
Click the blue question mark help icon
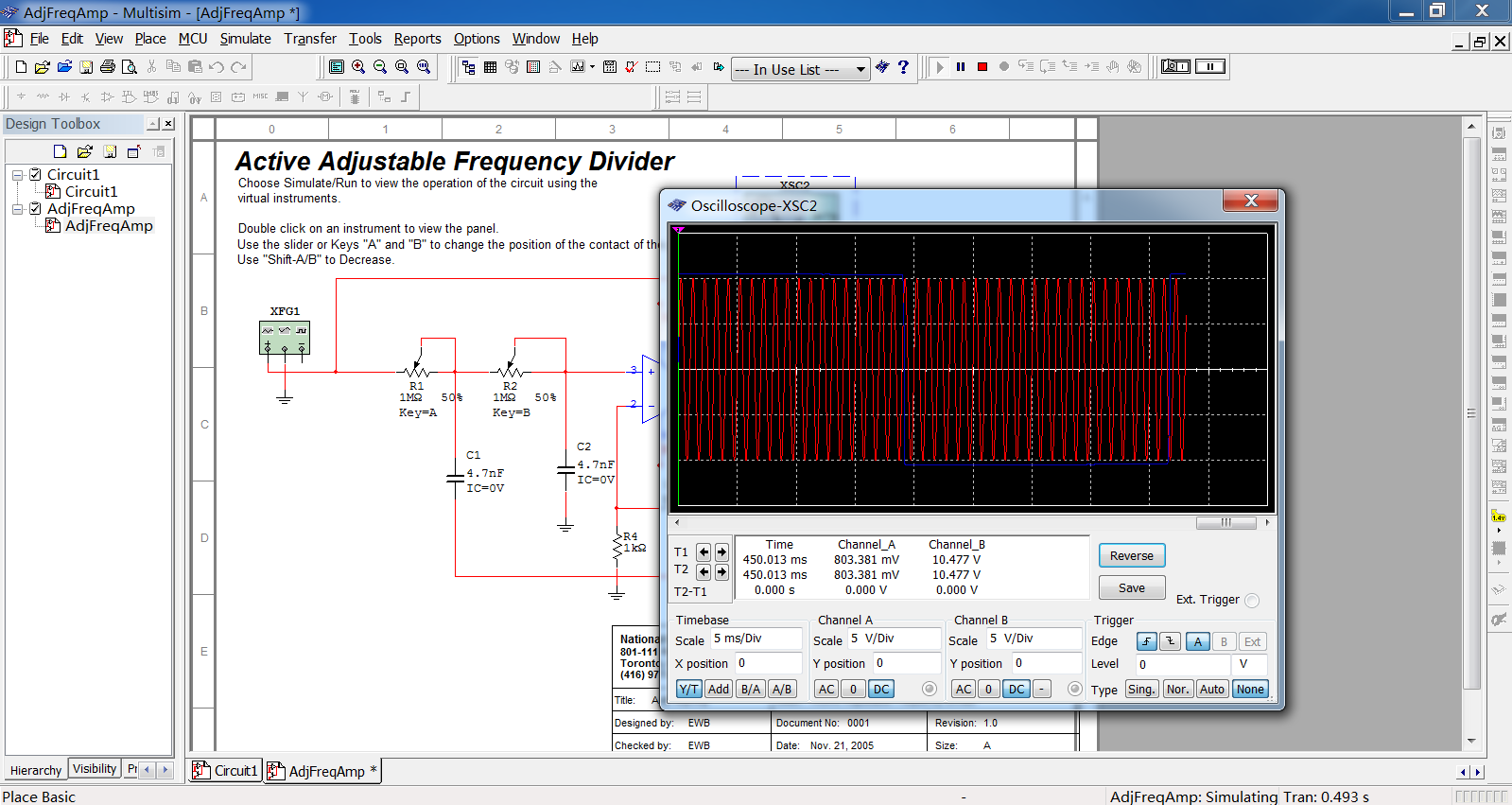pos(903,67)
